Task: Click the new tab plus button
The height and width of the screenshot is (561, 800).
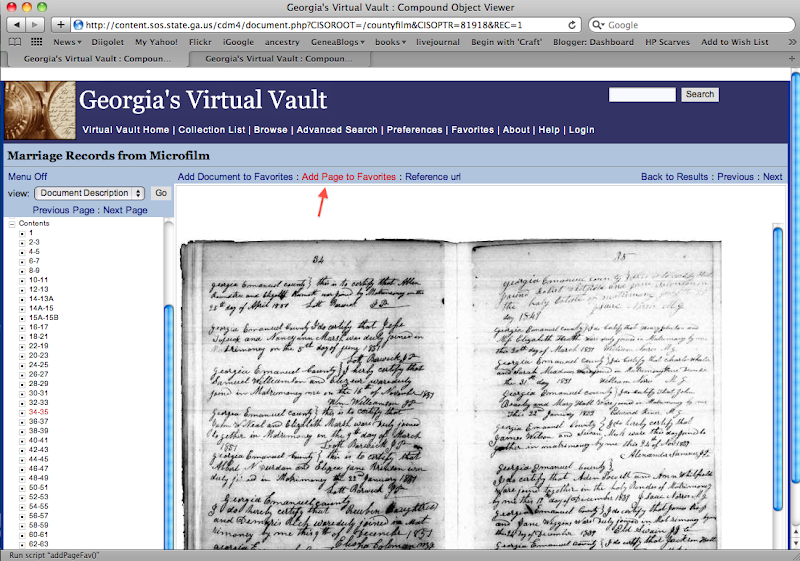Action: (792, 59)
